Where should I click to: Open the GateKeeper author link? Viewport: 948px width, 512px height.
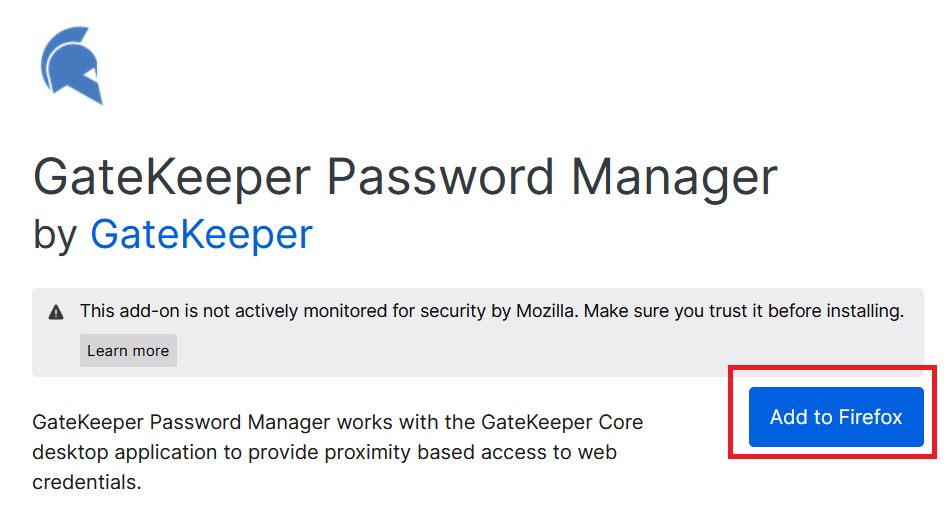[x=201, y=235]
